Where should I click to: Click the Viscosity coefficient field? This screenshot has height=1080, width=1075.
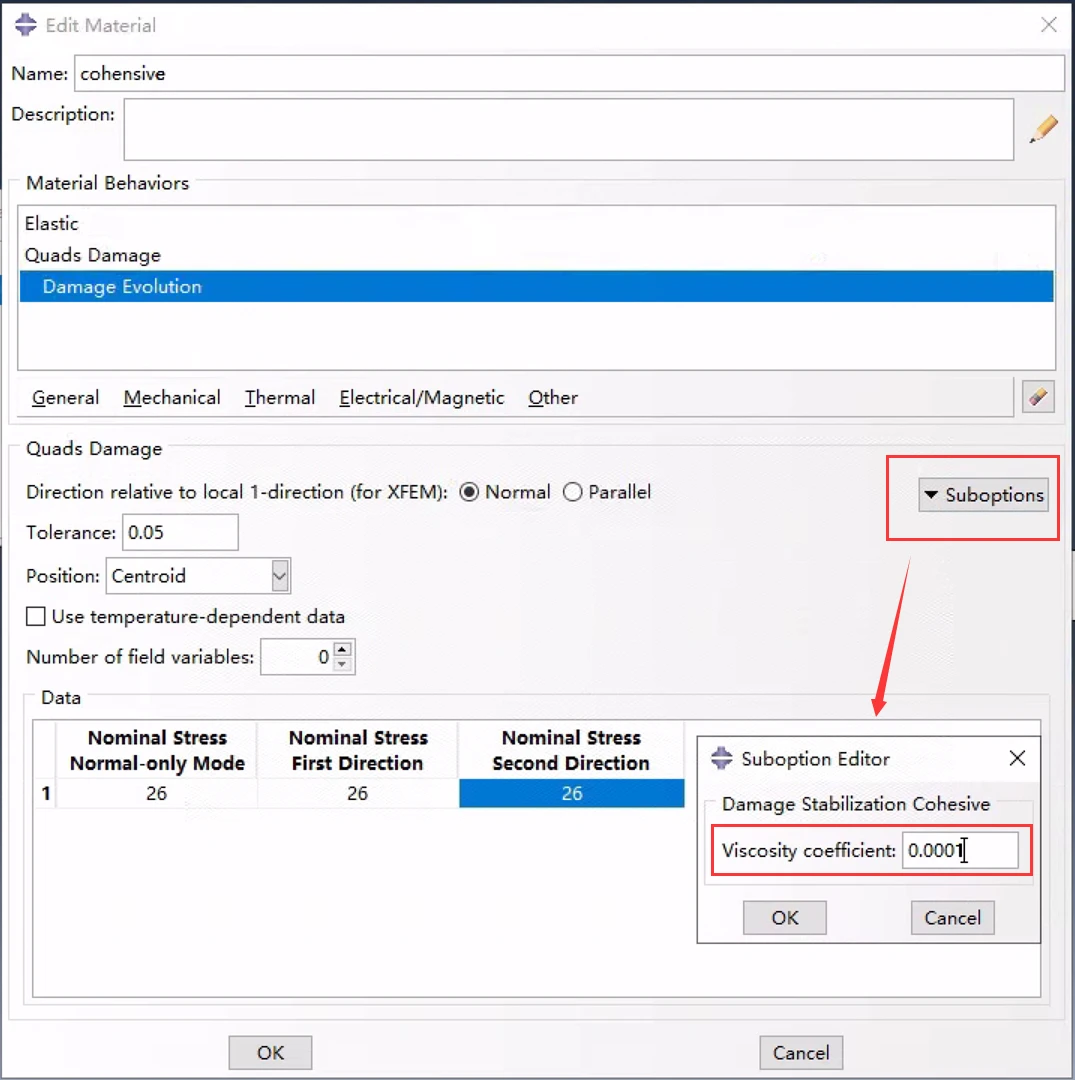tap(960, 850)
